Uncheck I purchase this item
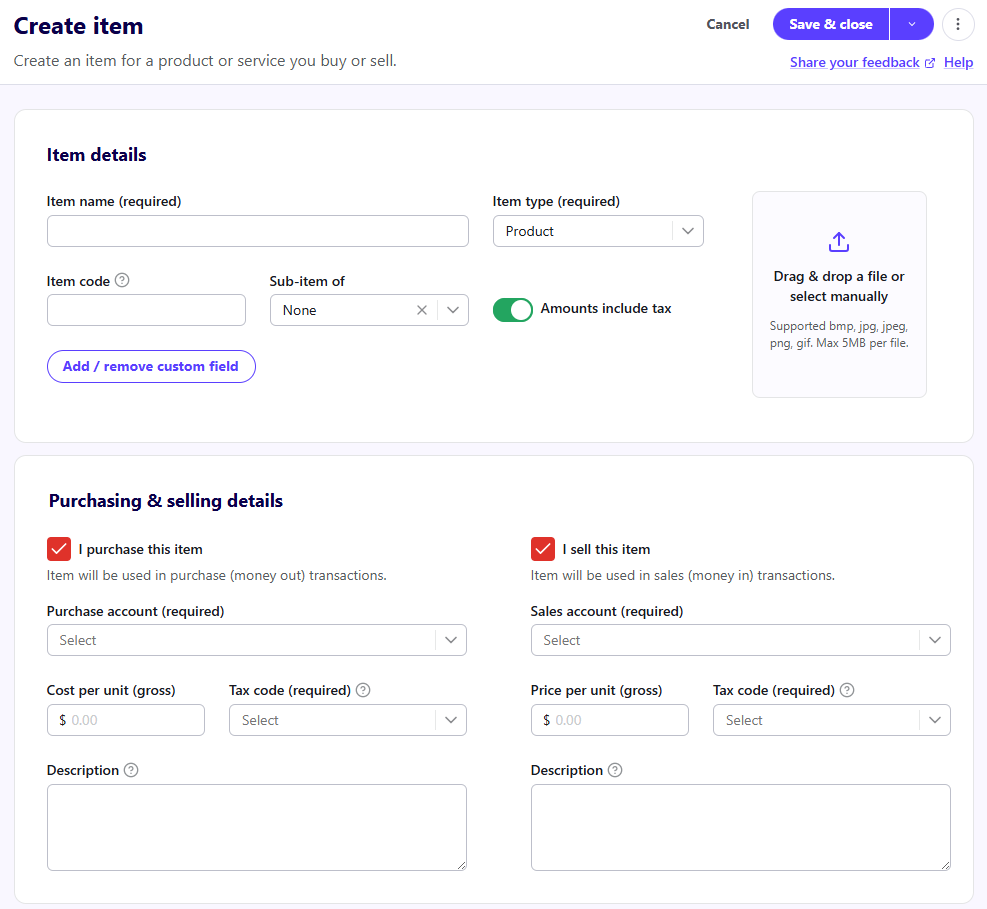The image size is (987, 909). pos(59,549)
